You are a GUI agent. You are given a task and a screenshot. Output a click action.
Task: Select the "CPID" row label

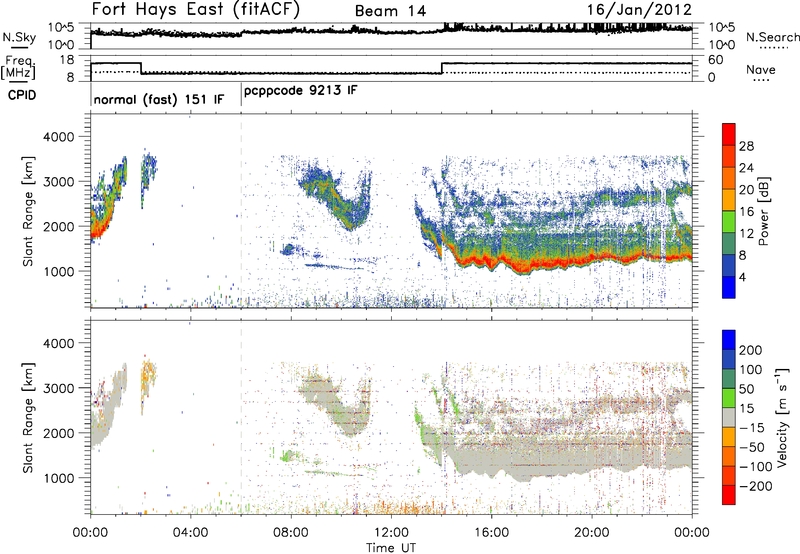22,95
